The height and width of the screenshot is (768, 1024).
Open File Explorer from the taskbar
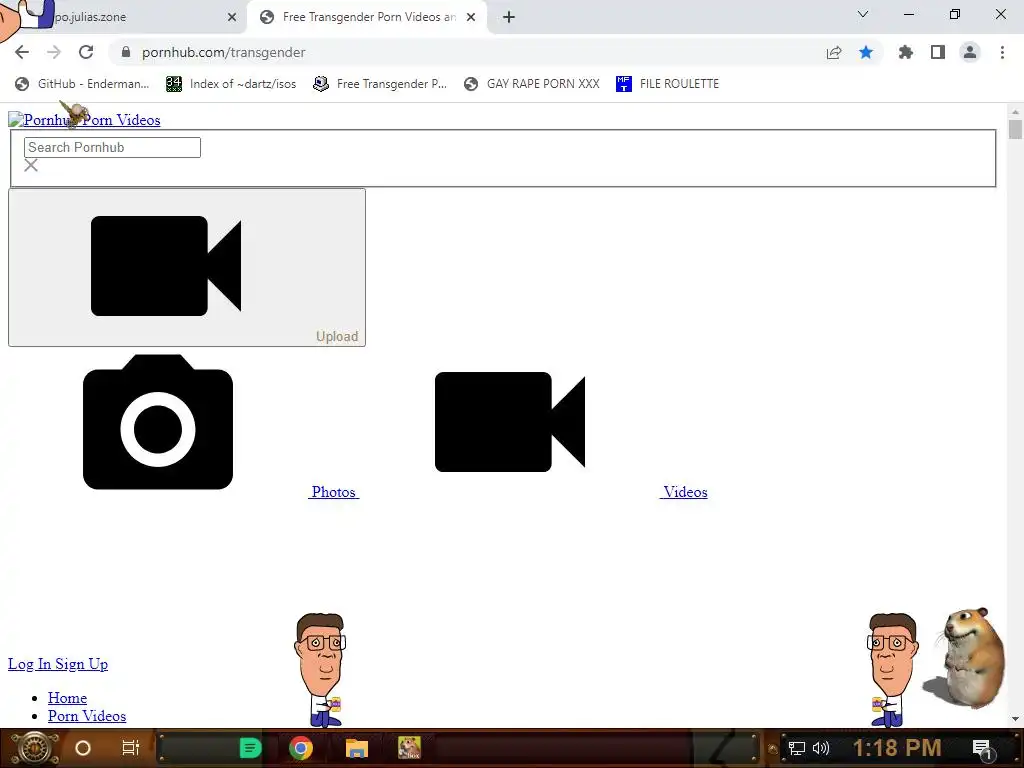tap(357, 748)
